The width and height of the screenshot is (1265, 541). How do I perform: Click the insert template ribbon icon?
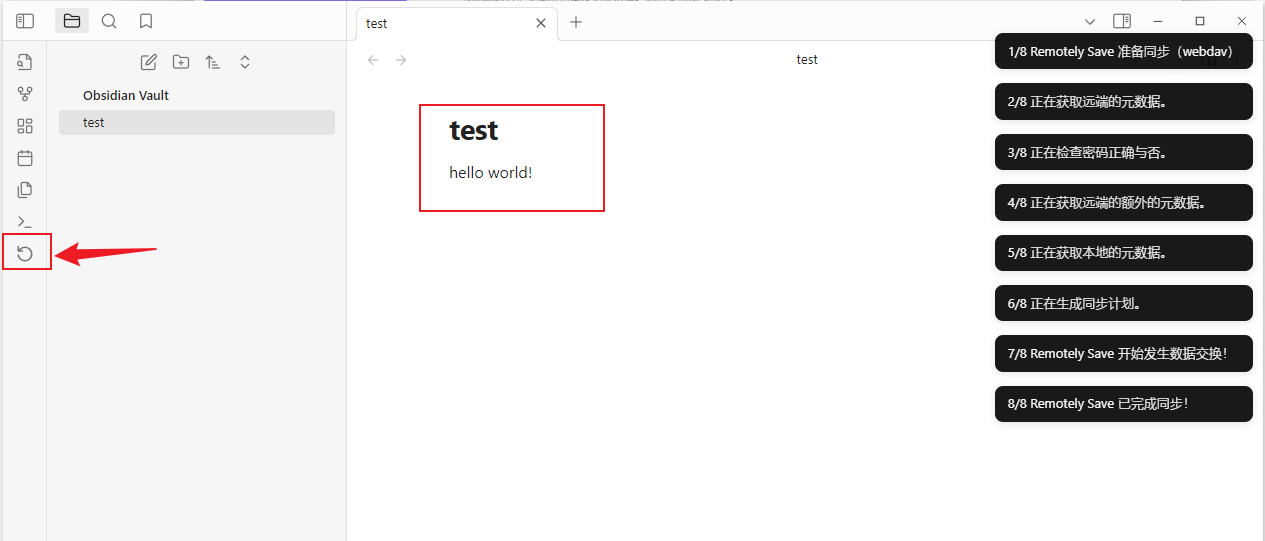[x=25, y=190]
